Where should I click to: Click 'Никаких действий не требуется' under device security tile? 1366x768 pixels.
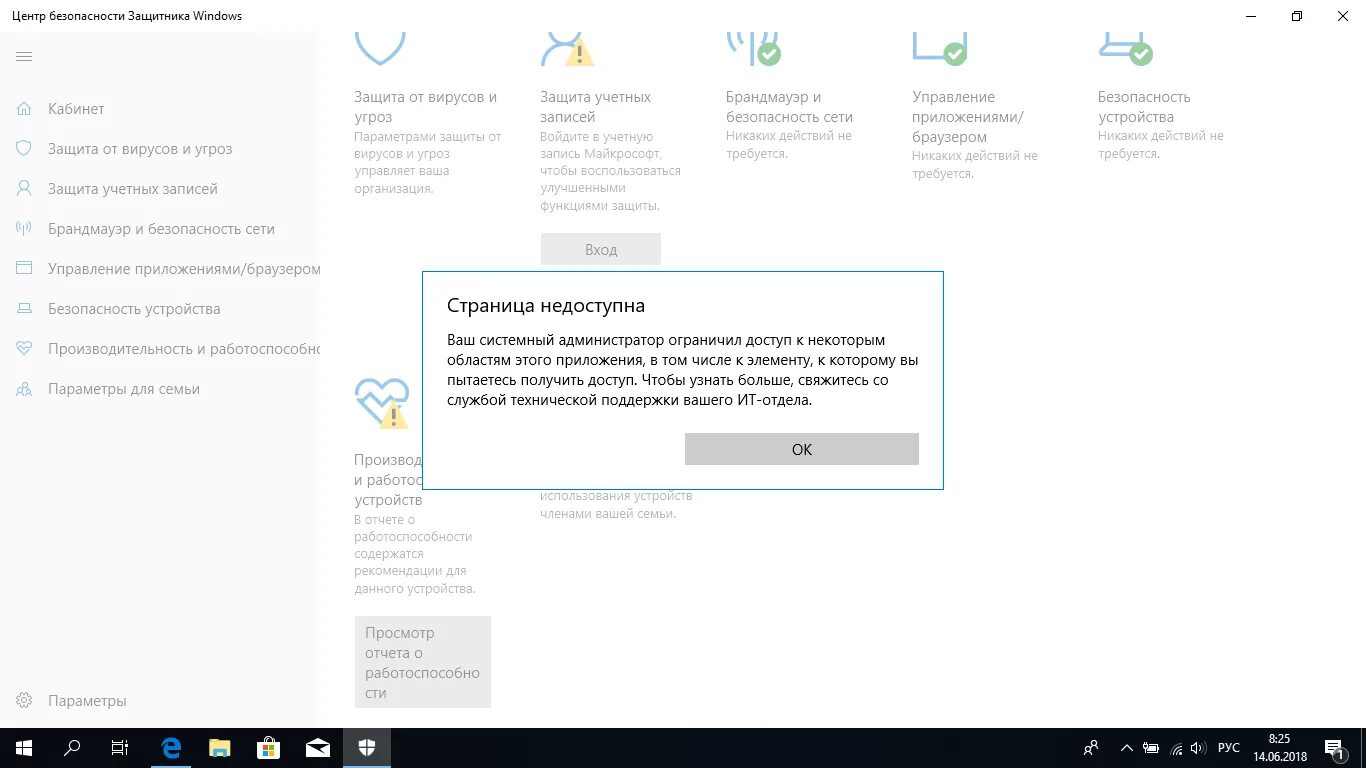coord(1161,145)
